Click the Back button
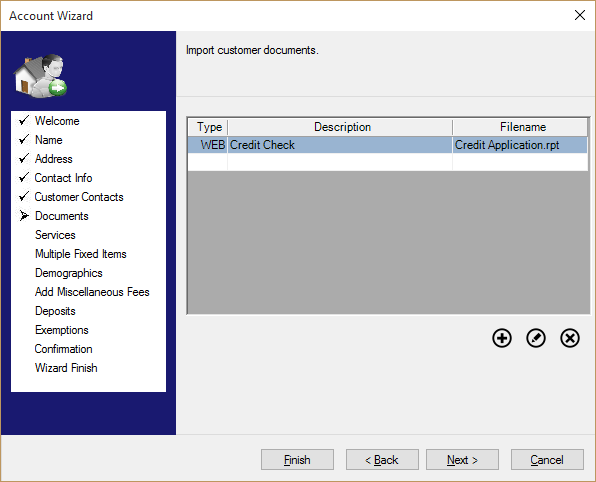The height and width of the screenshot is (482, 596). (x=382, y=460)
